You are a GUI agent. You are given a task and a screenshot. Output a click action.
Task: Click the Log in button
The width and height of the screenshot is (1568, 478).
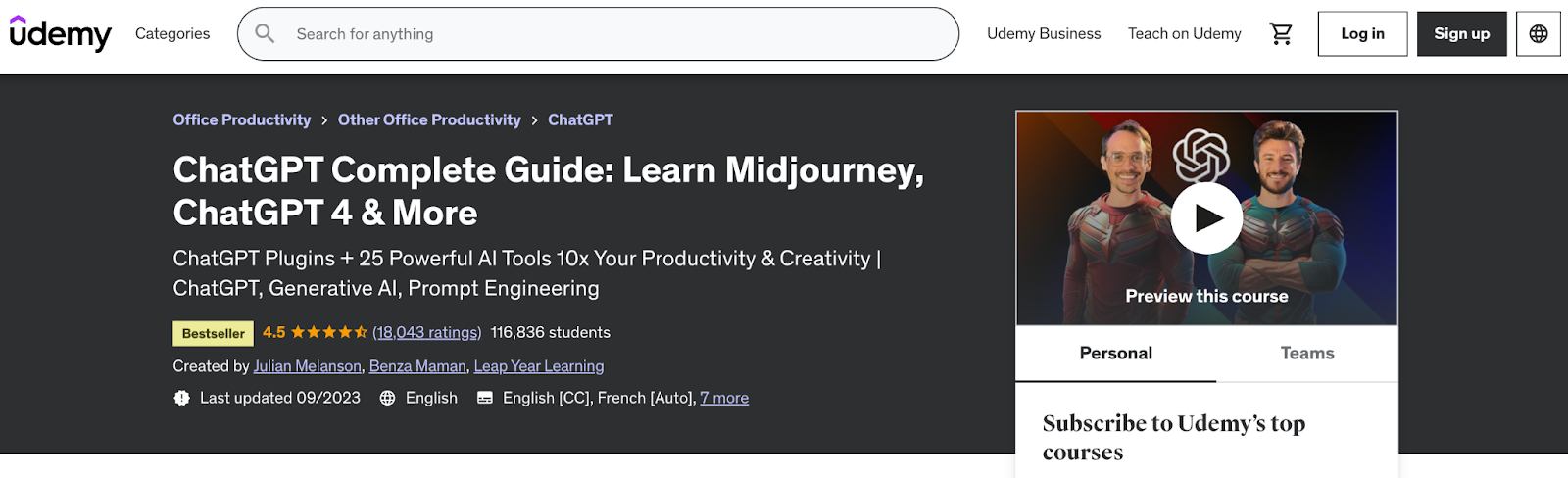coord(1362,34)
